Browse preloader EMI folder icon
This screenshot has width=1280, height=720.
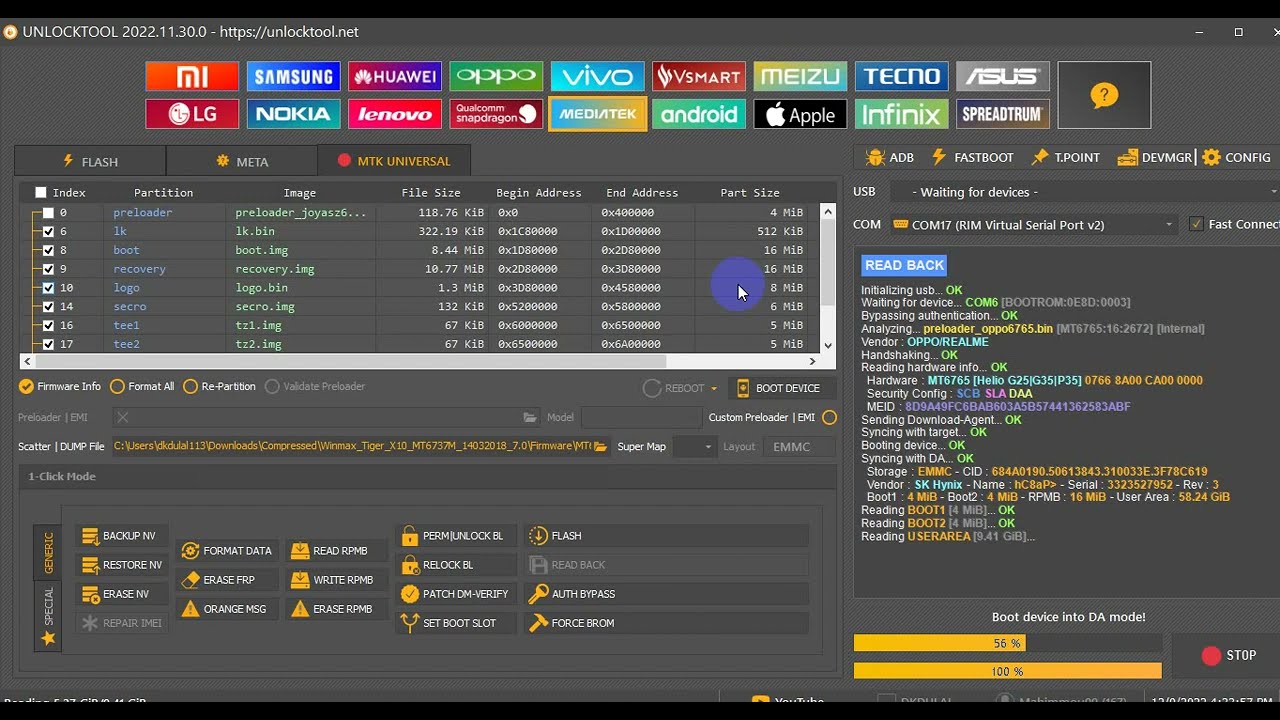coord(530,417)
